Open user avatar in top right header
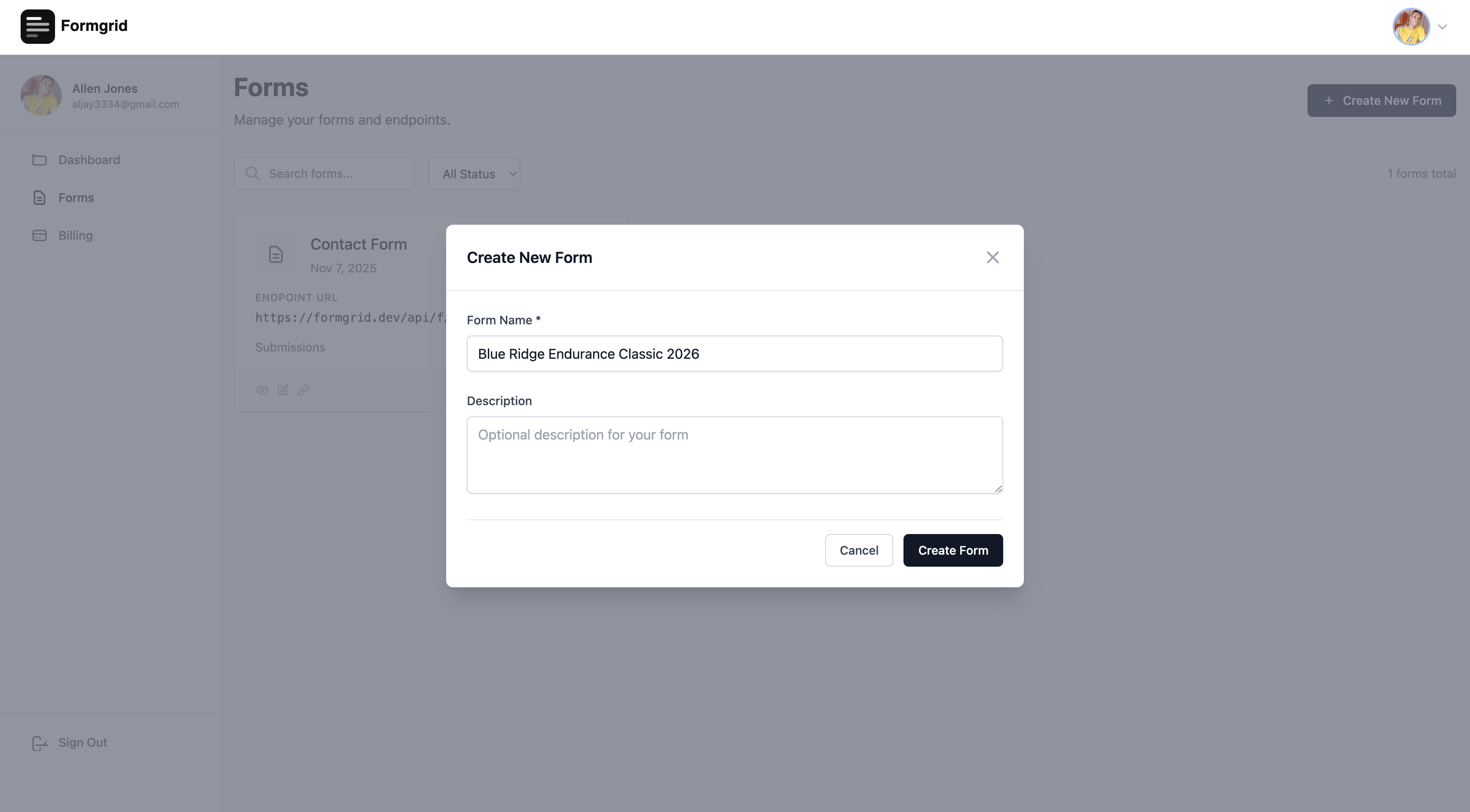 (1411, 26)
